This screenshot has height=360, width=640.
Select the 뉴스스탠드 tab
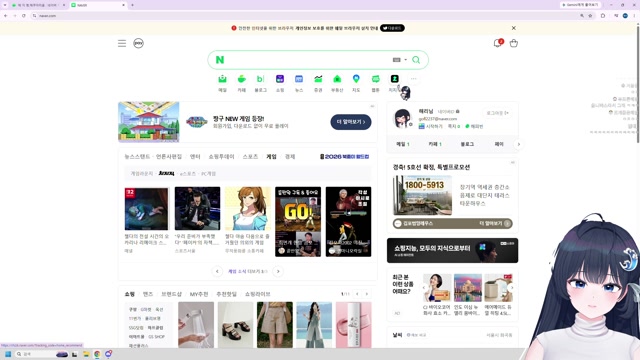tap(137, 157)
